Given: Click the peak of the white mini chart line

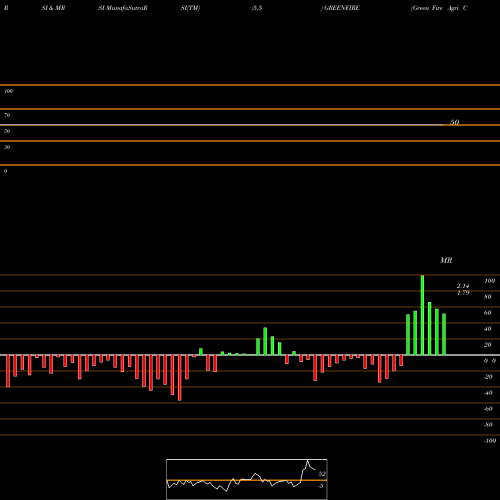Looking at the screenshot, I should [308, 461].
